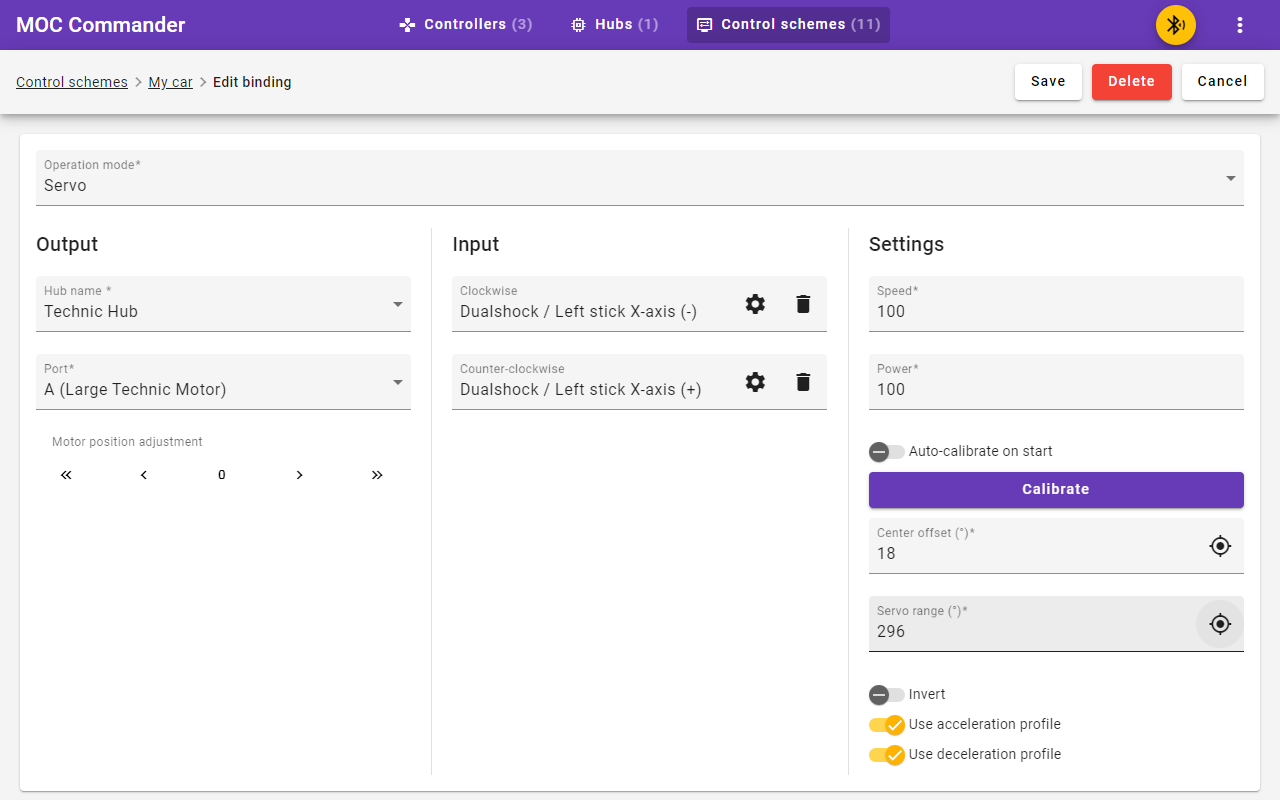Viewport: 1280px width, 800px height.
Task: Click the red Delete button
Action: pos(1132,82)
